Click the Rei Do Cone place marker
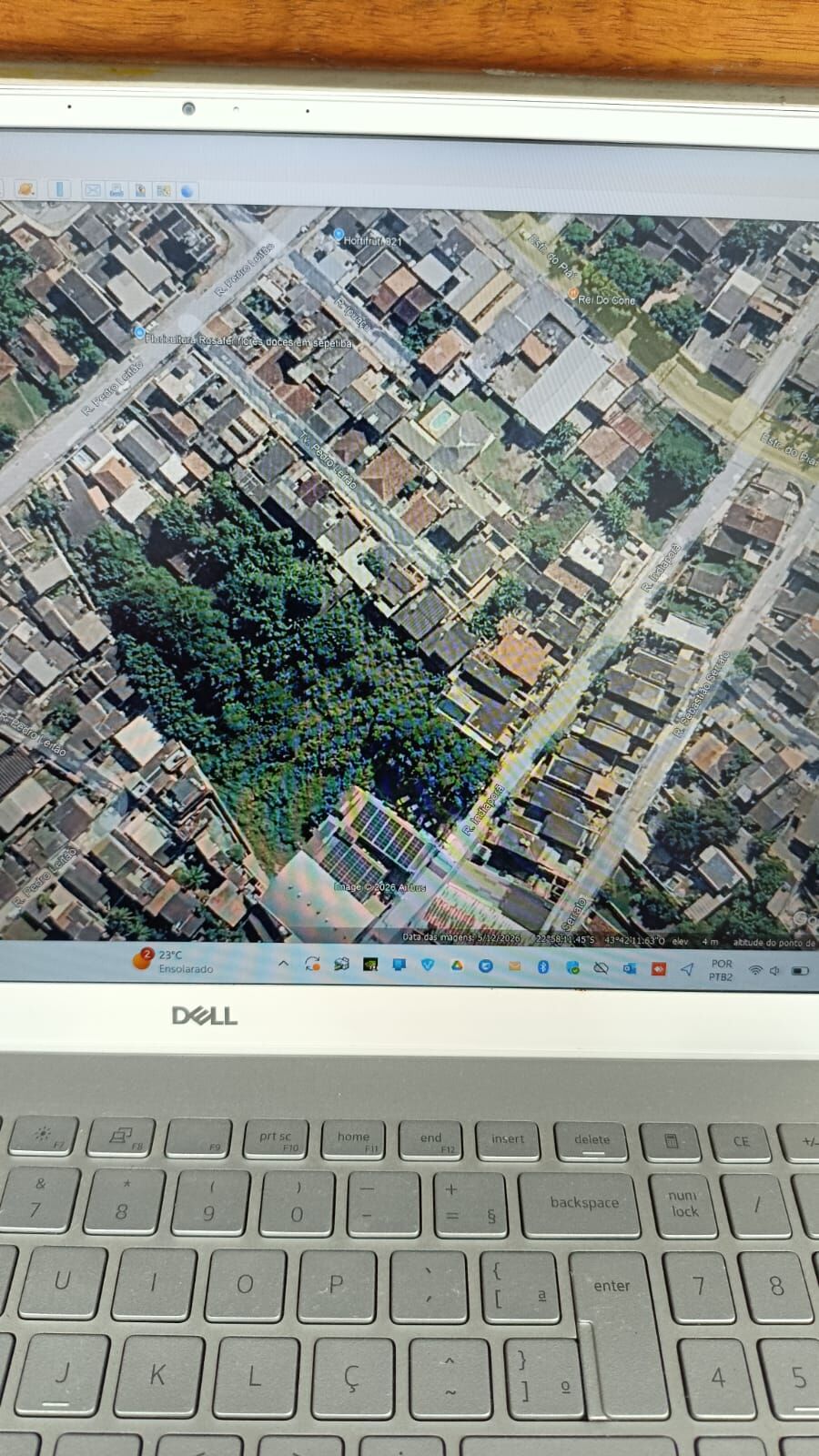 [573, 294]
